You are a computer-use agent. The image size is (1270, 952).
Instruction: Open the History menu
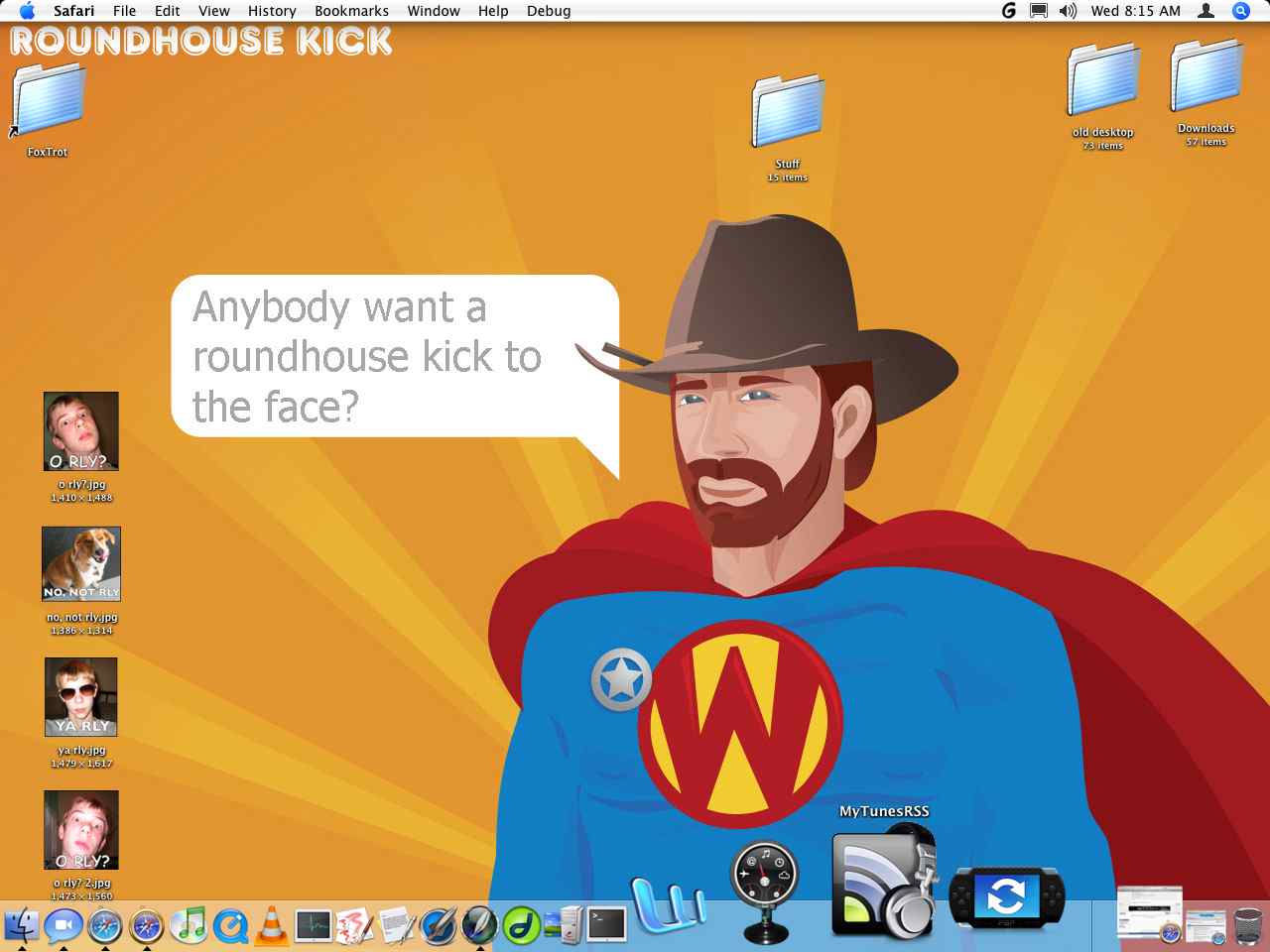pos(272,11)
